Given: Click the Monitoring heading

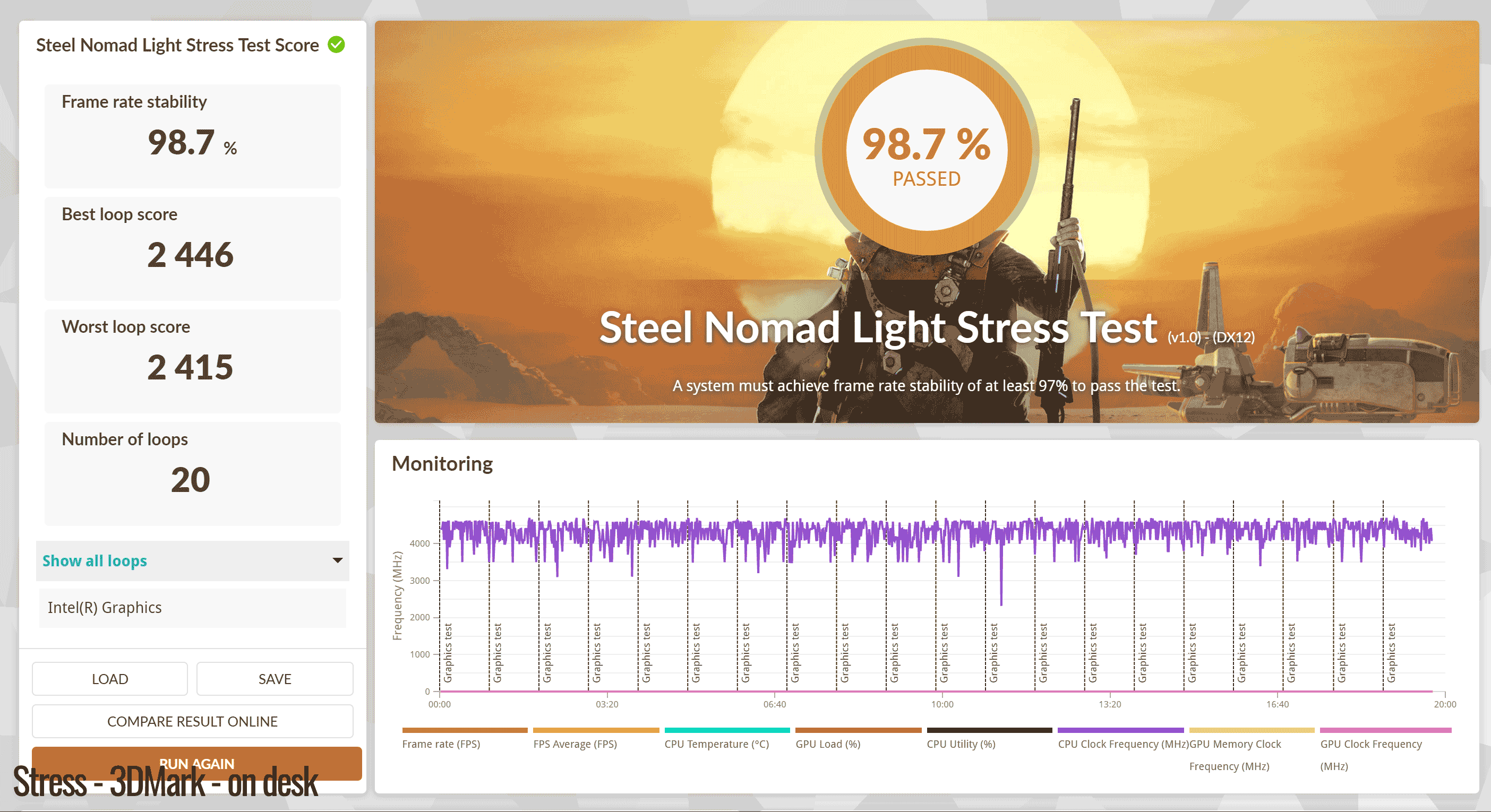Looking at the screenshot, I should pyautogui.click(x=442, y=464).
